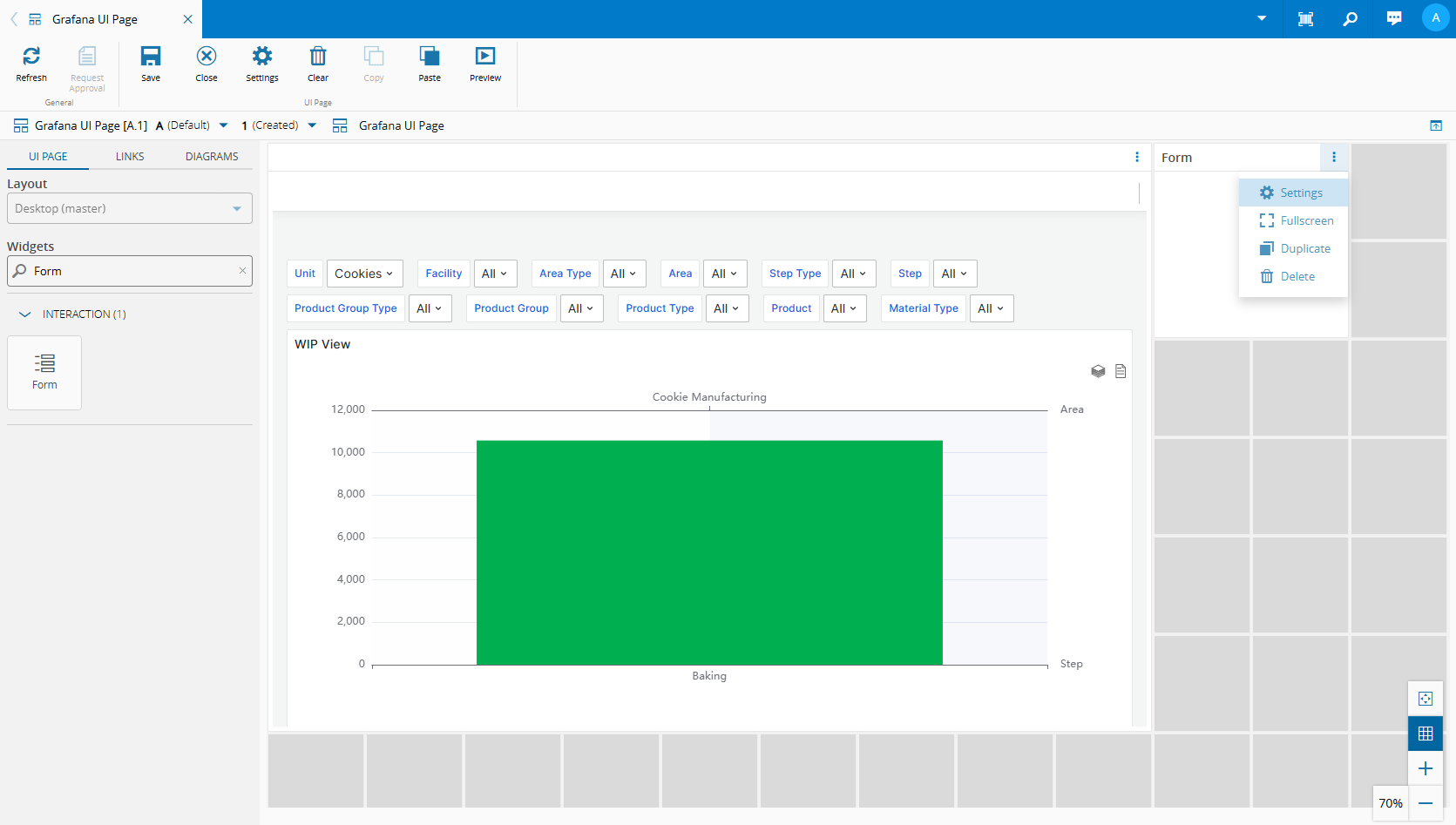Choose Duplicate from the Form widget menu
Image resolution: width=1456 pixels, height=825 pixels.
1304,249
